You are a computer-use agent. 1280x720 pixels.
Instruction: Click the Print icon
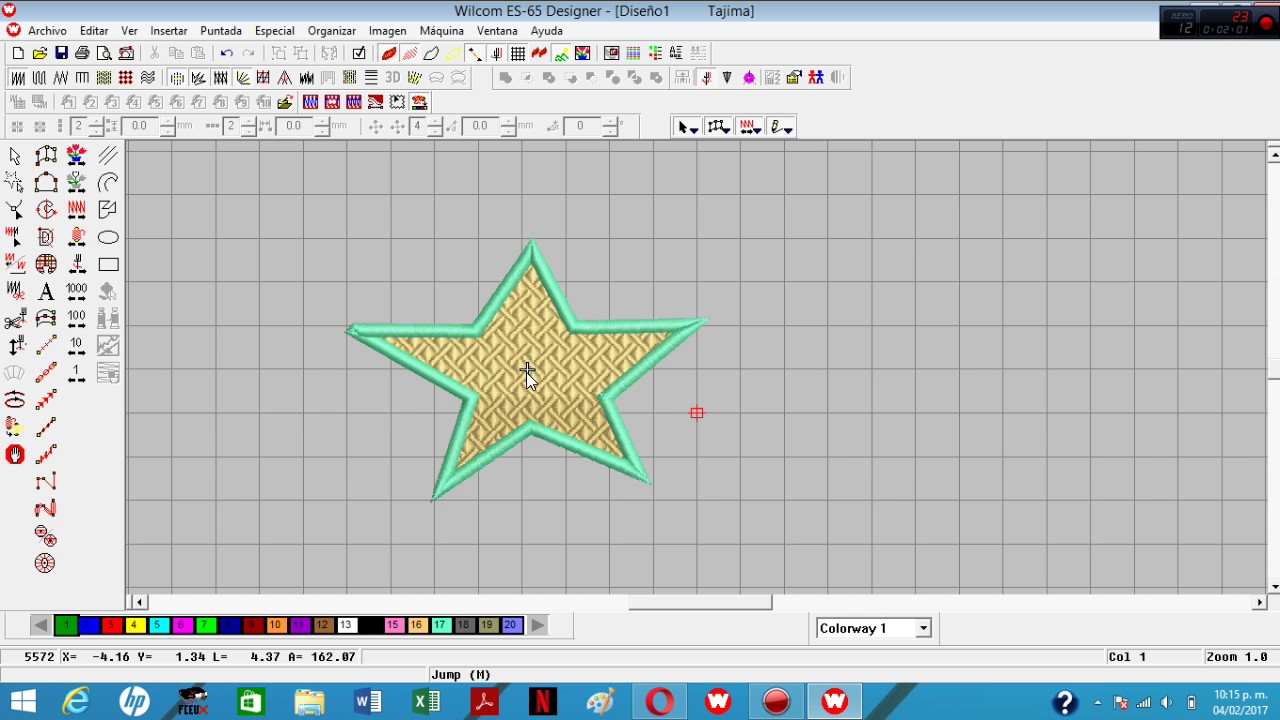click(x=82, y=53)
